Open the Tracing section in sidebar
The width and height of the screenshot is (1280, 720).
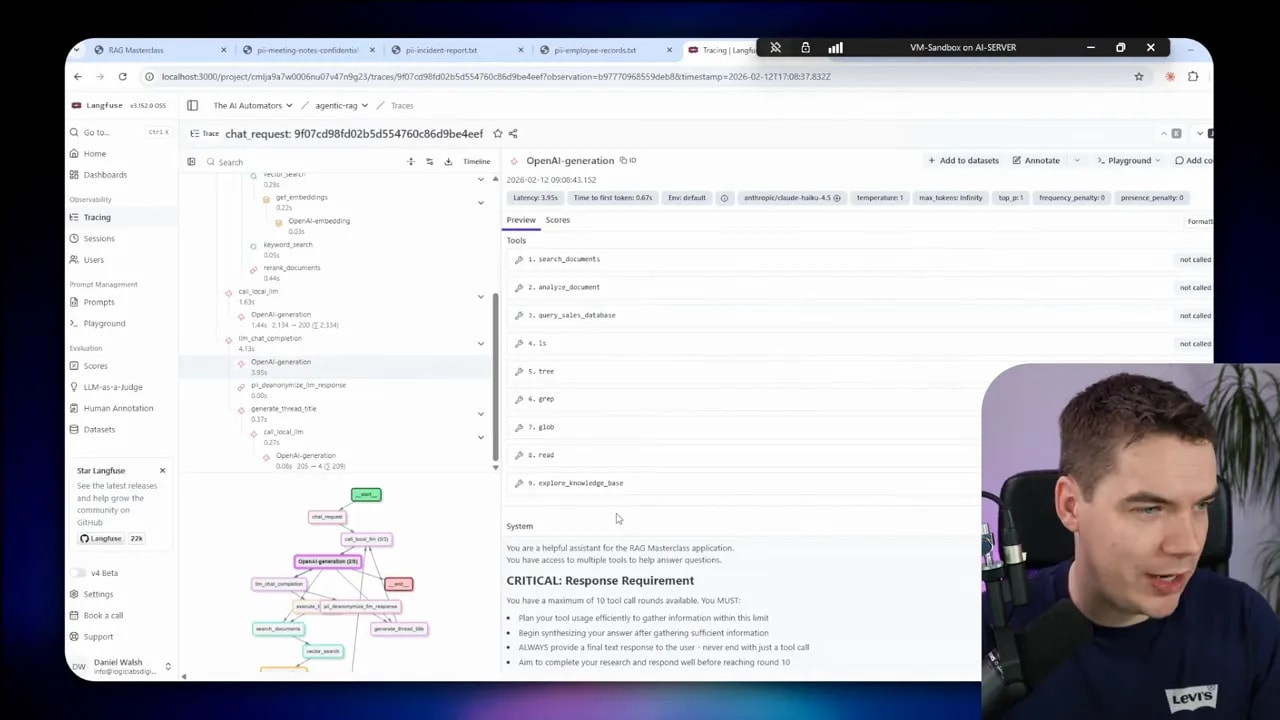pos(97,217)
